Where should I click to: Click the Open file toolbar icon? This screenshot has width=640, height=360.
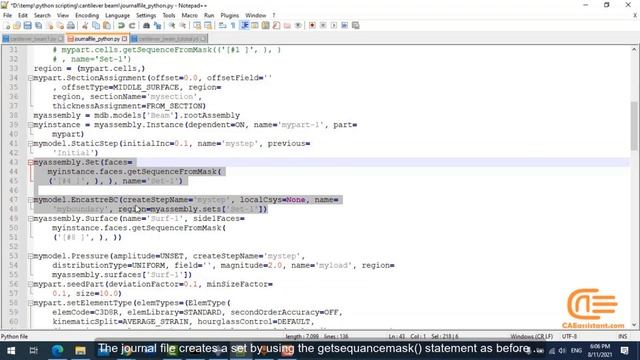point(17,26)
